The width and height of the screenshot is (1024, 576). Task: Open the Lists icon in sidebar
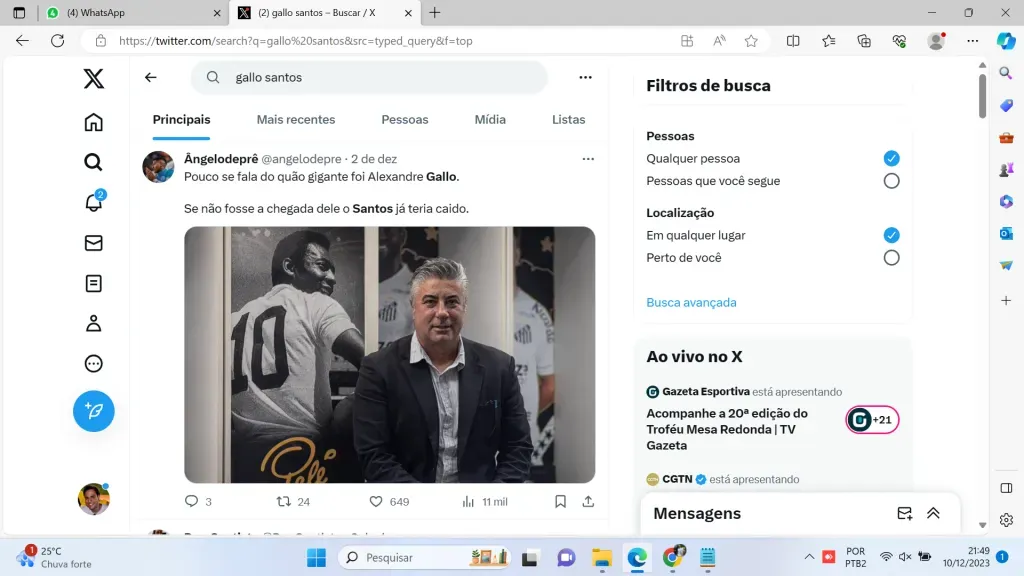point(93,283)
